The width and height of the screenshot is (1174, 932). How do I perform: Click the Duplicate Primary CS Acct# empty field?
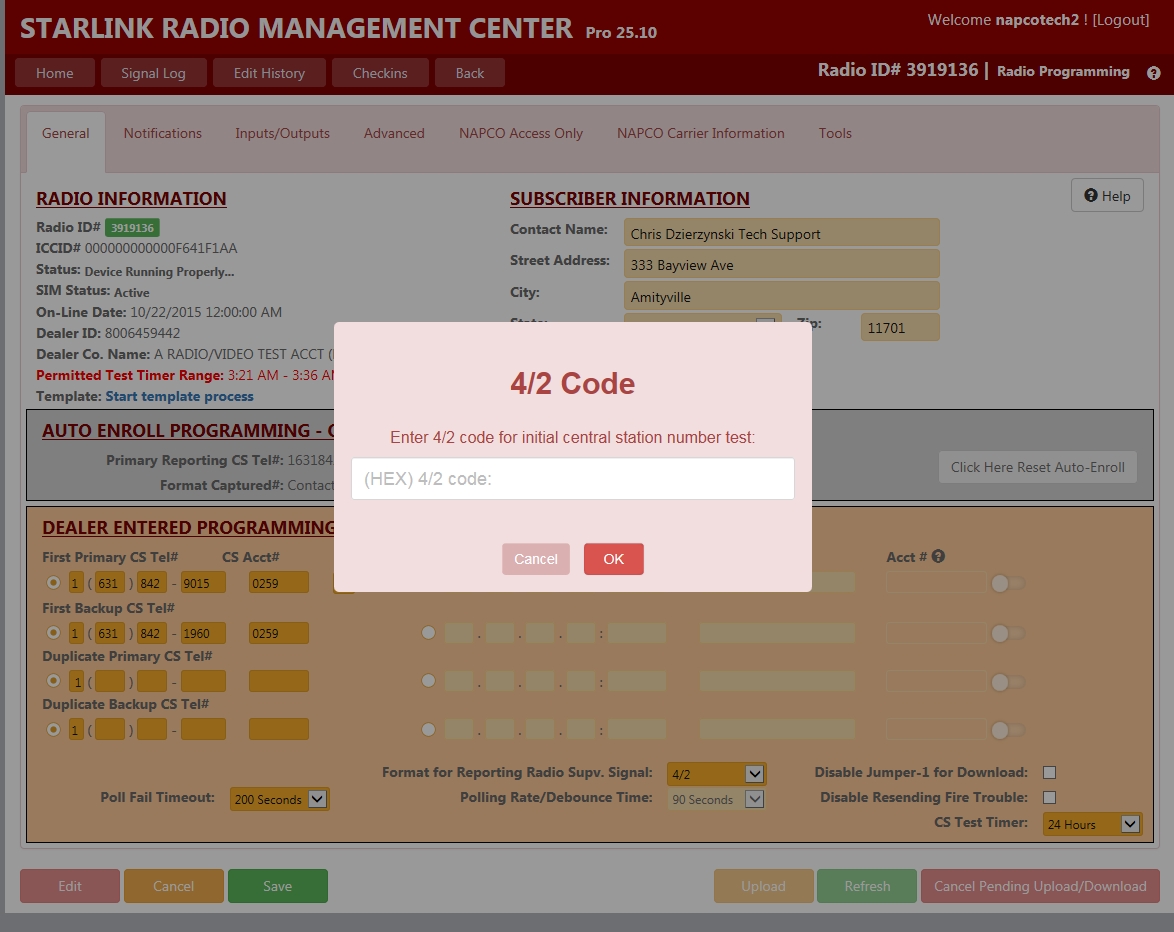tap(279, 681)
